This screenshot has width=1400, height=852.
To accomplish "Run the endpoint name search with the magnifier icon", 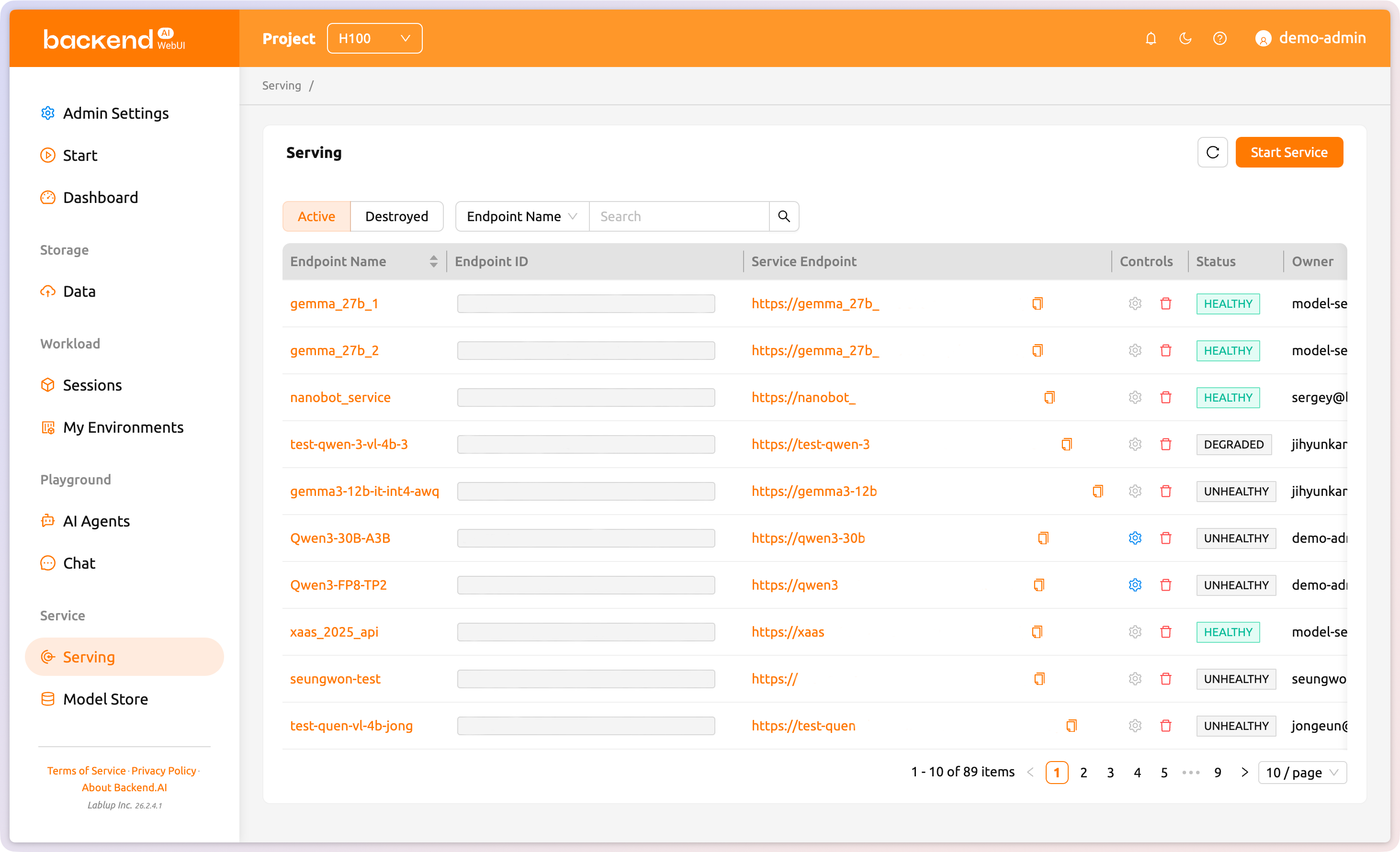I will tap(784, 216).
